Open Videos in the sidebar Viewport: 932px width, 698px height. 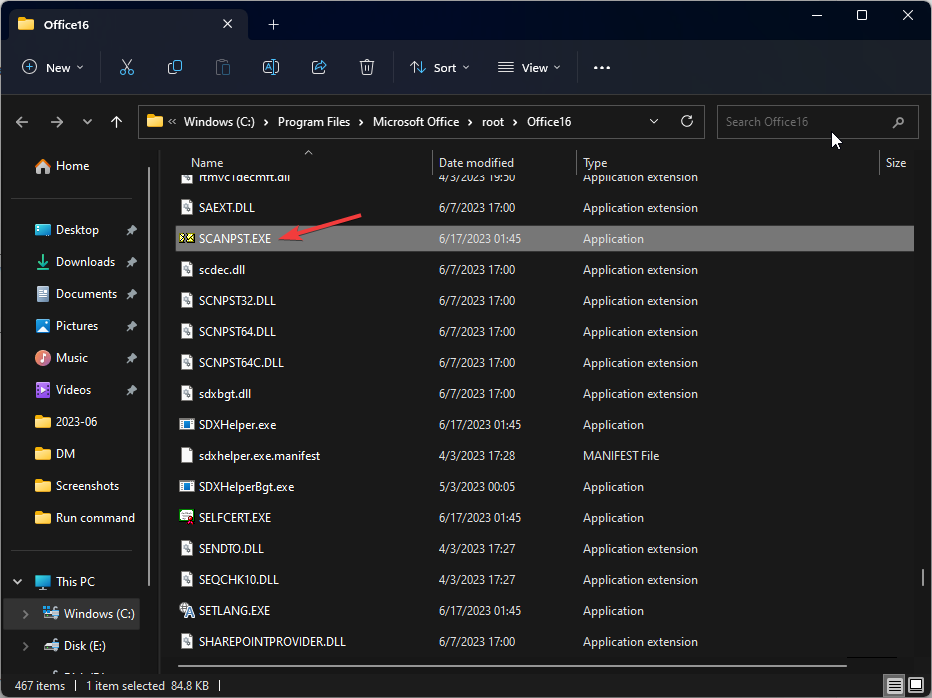73,390
